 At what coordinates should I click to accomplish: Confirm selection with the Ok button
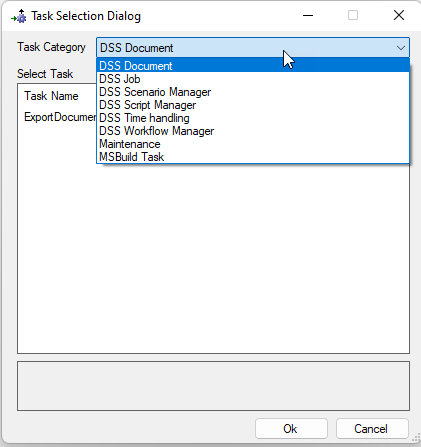tap(291, 428)
